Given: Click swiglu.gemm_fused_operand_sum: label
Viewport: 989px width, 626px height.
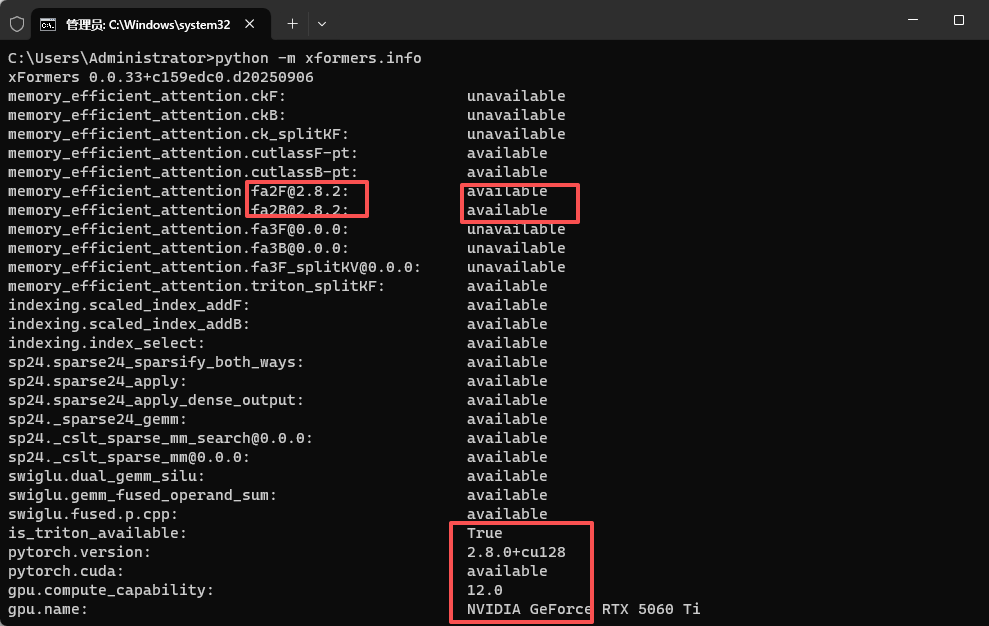Looking at the screenshot, I should [143, 495].
